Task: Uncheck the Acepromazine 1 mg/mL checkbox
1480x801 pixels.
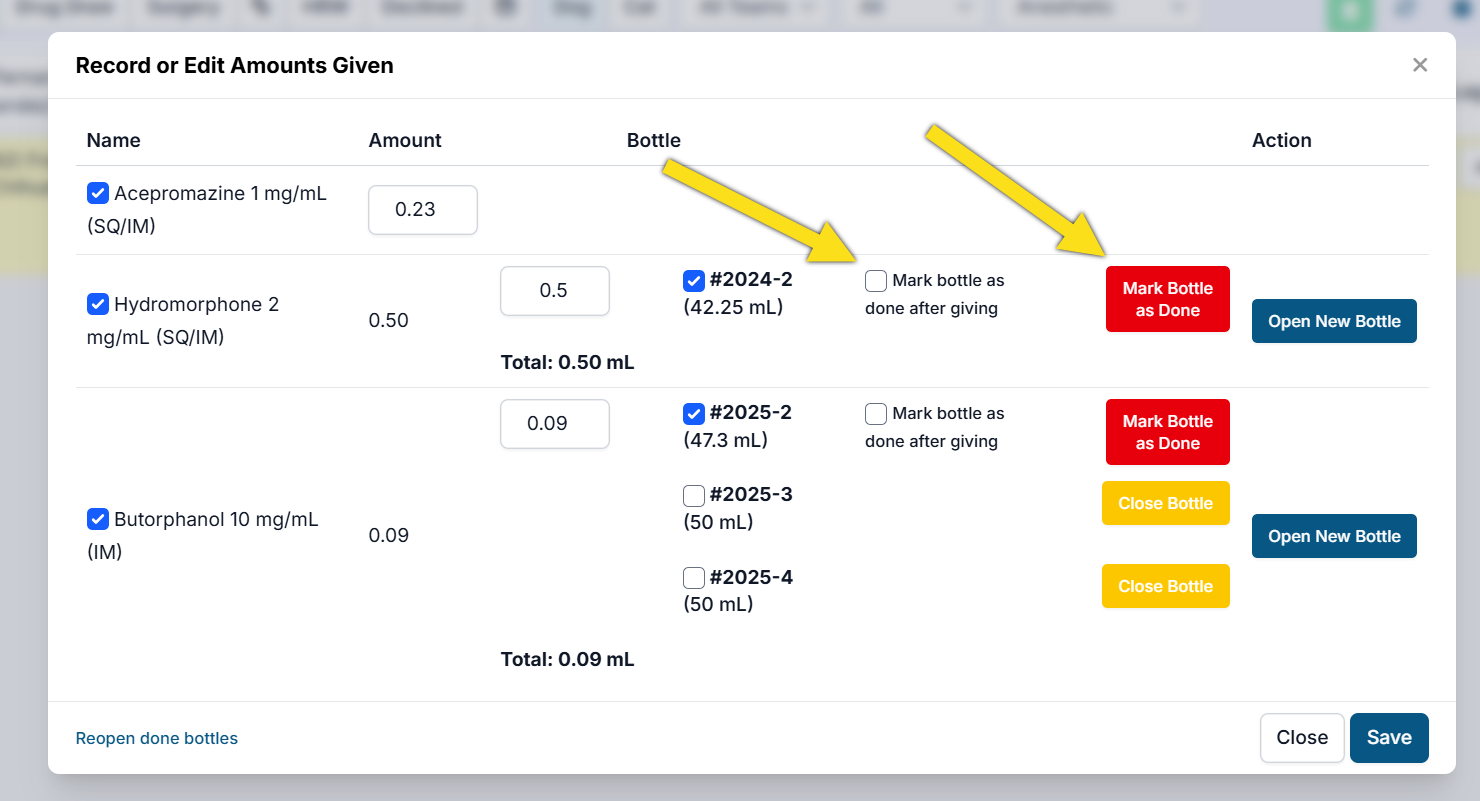Action: [98, 193]
